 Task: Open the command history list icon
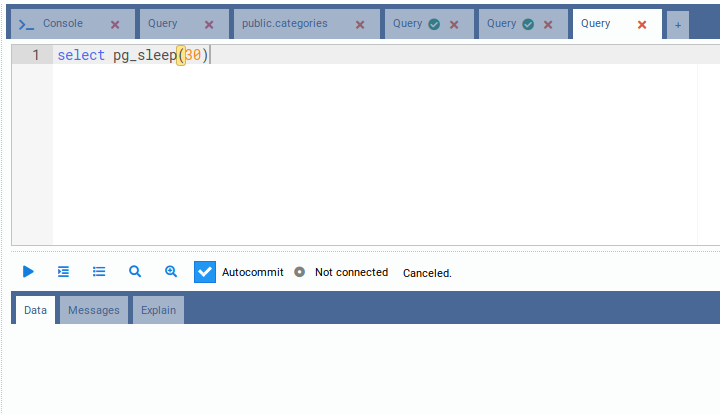point(99,271)
